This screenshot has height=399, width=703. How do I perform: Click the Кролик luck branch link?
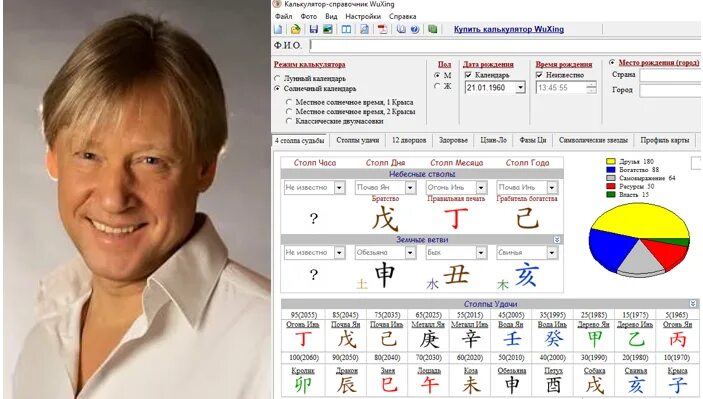(x=303, y=370)
